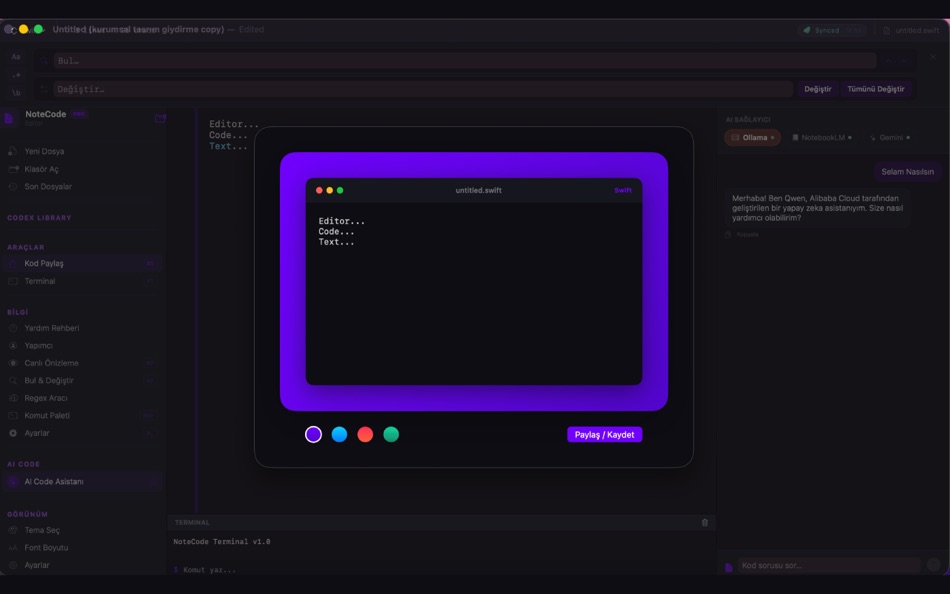Click the Canlı Önizleme eye icon

(x=13, y=363)
